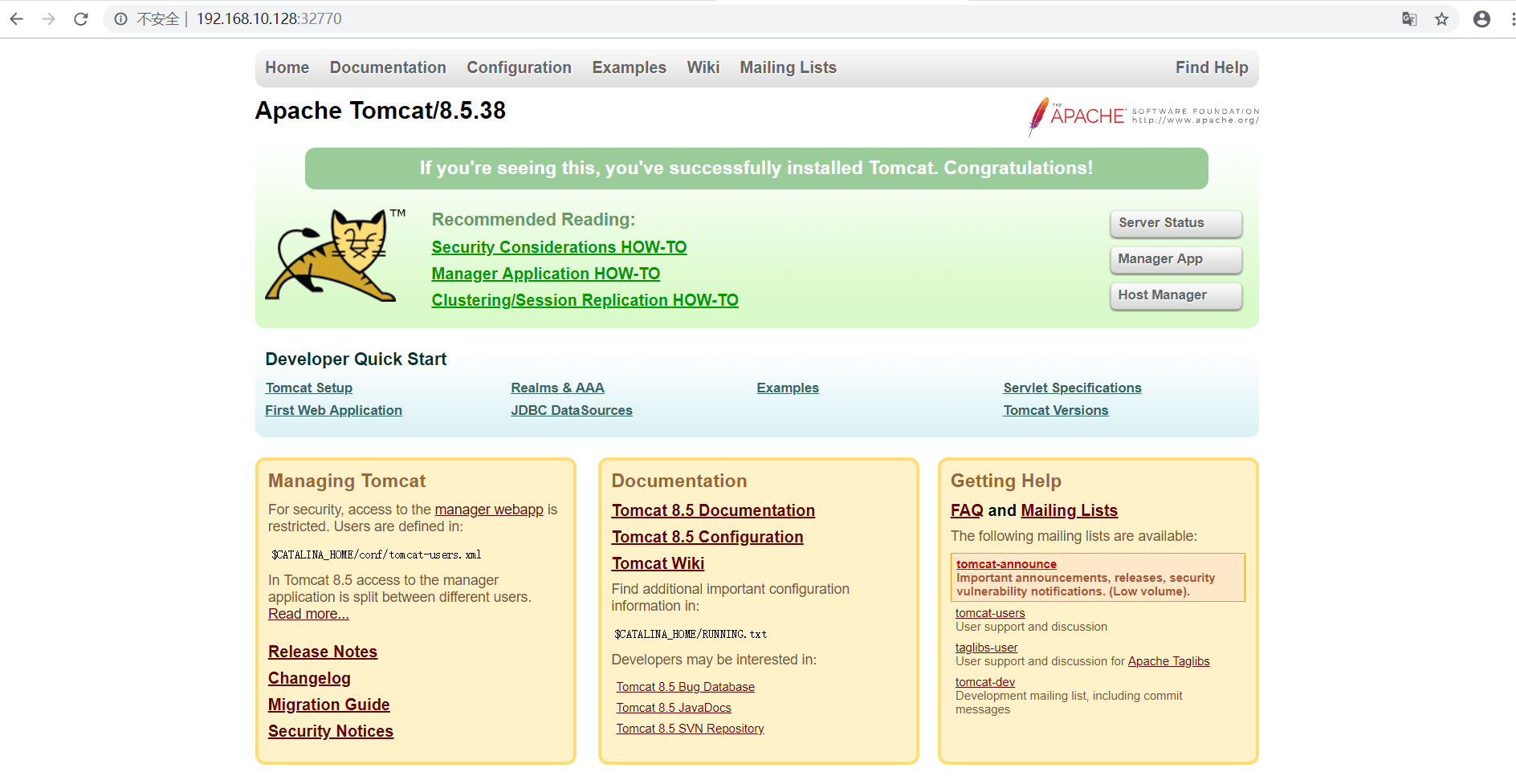Open the Manager App button
1516x784 pixels.
click(1176, 259)
